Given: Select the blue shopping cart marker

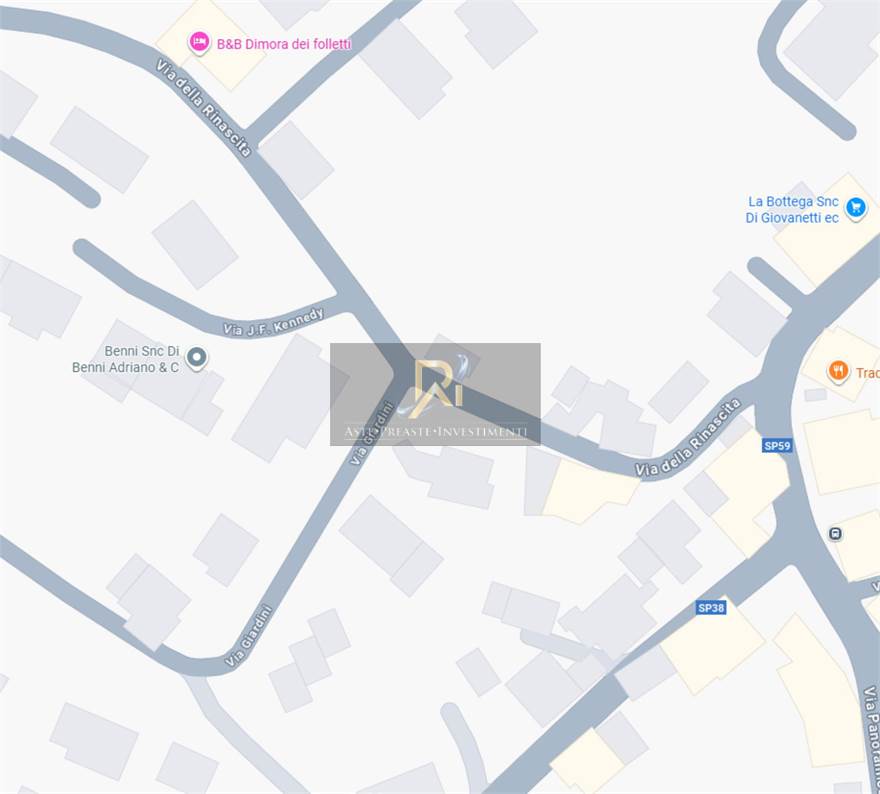Looking at the screenshot, I should pyautogui.click(x=856, y=208).
